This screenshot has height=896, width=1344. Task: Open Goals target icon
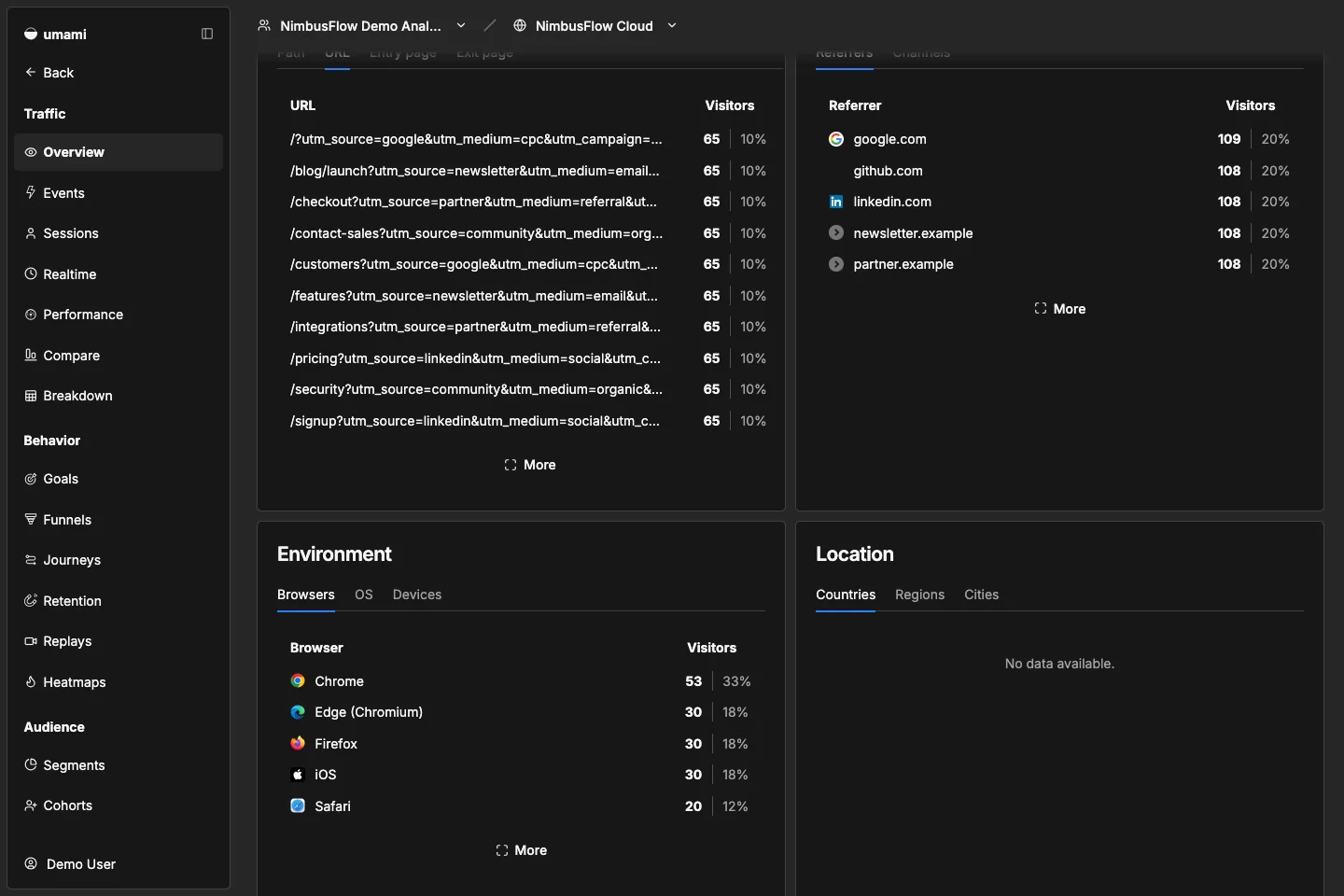point(31,479)
